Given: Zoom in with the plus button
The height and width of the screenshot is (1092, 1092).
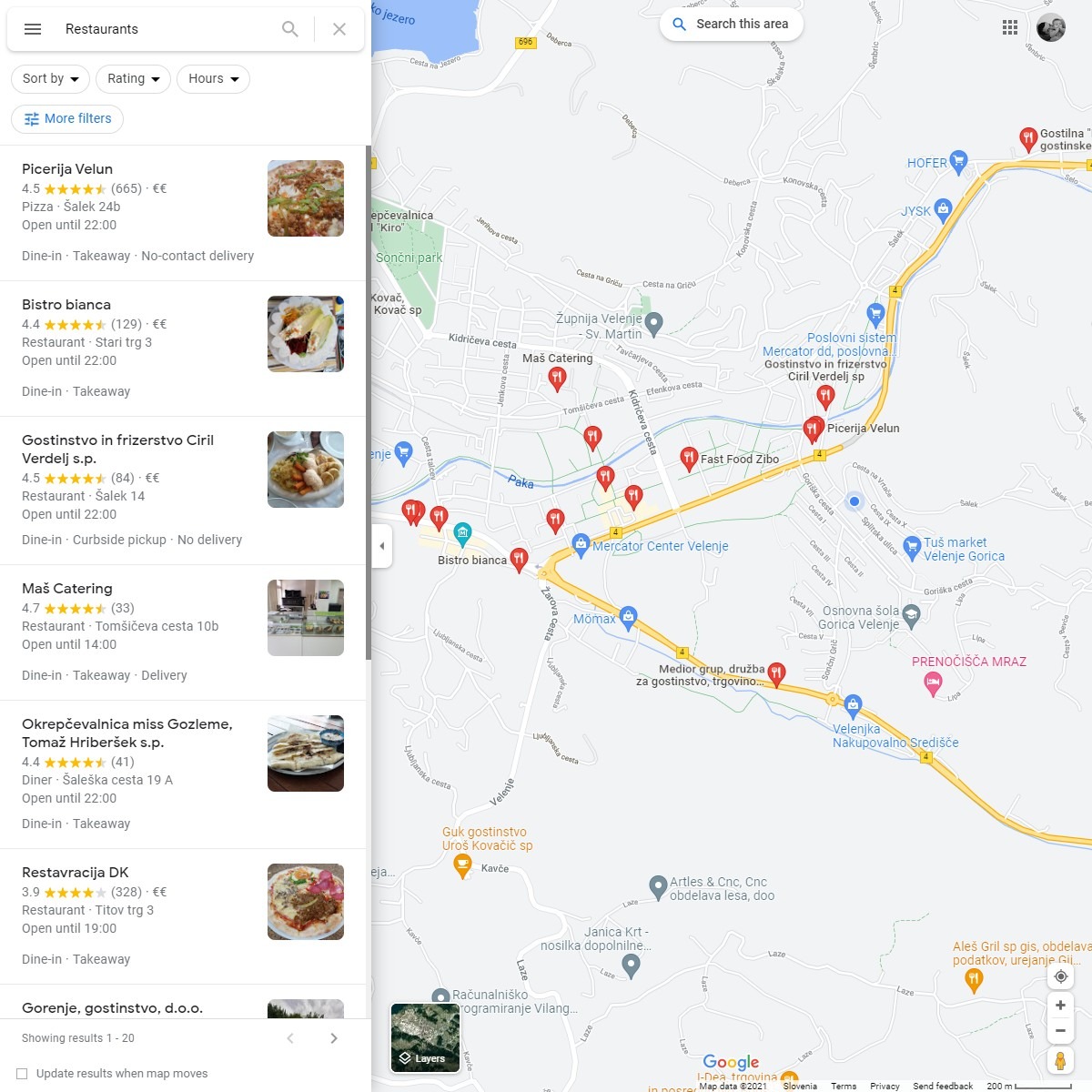Looking at the screenshot, I should click(x=1060, y=1006).
